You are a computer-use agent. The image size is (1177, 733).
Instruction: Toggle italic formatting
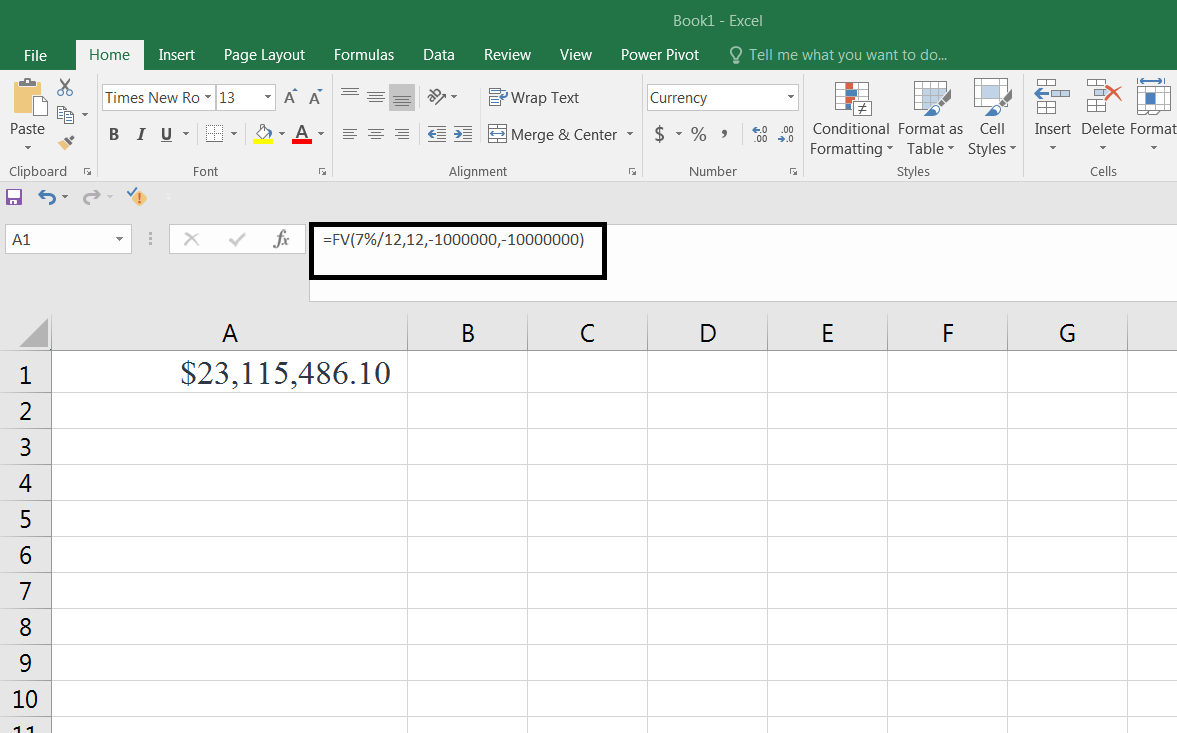pos(140,134)
